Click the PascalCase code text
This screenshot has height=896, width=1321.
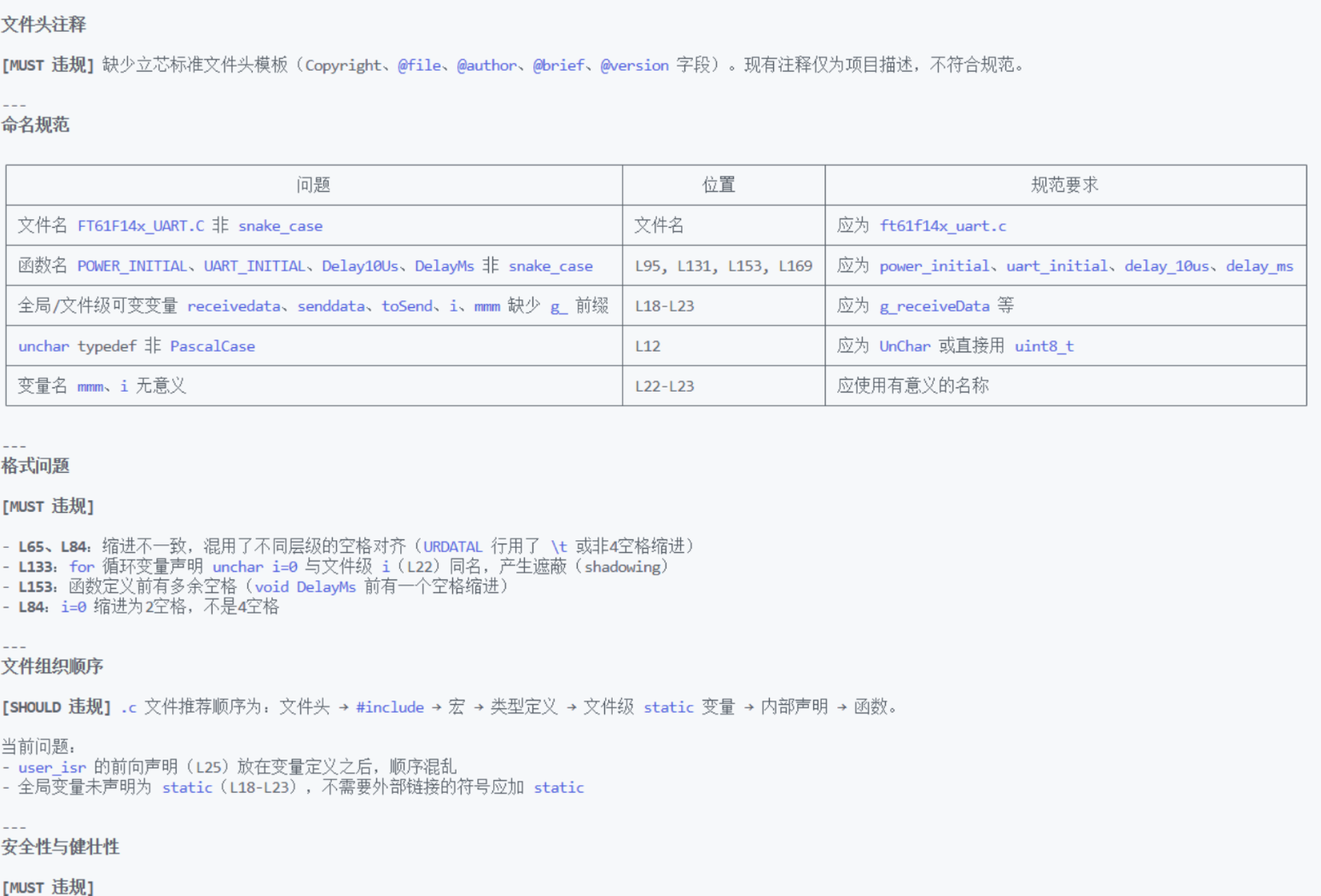pyautogui.click(x=212, y=346)
